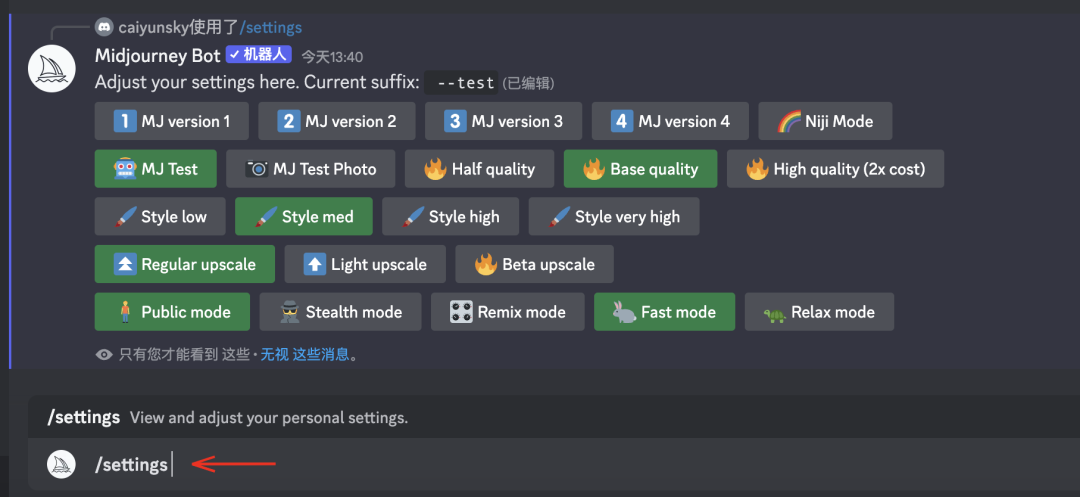Click the /settings command link in reply header

click(x=270, y=27)
